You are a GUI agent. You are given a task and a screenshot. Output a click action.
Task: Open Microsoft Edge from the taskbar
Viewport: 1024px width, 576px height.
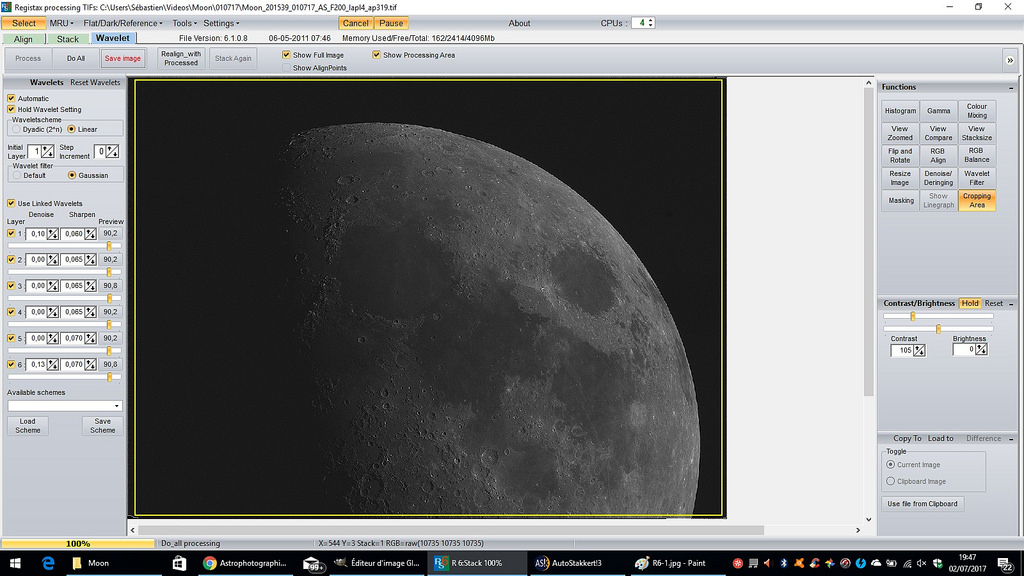click(47, 563)
